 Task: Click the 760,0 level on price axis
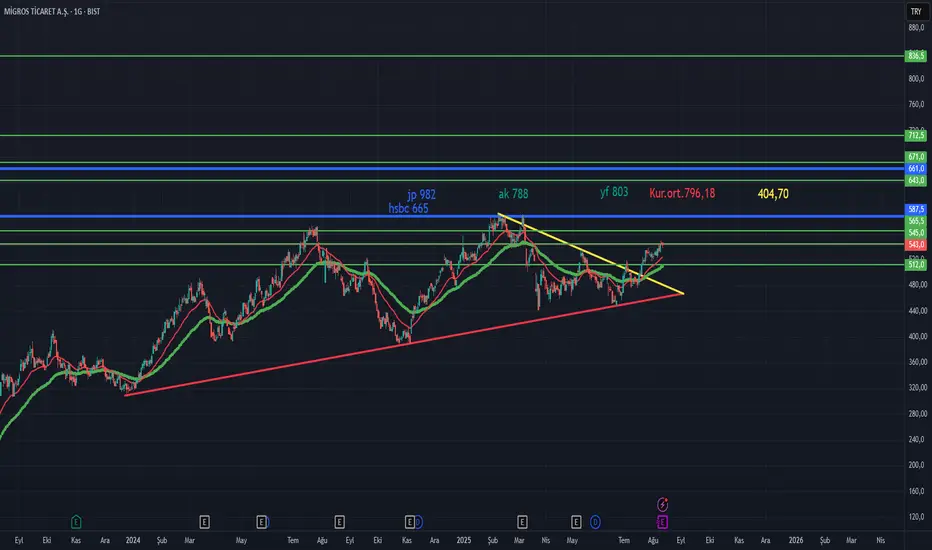(x=916, y=104)
